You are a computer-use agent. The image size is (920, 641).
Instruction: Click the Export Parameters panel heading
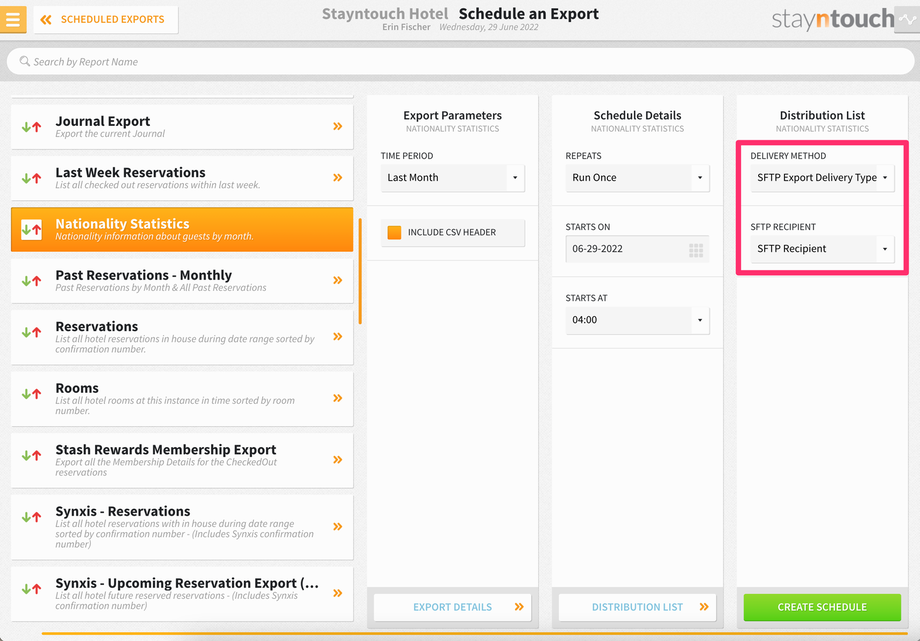[452, 116]
